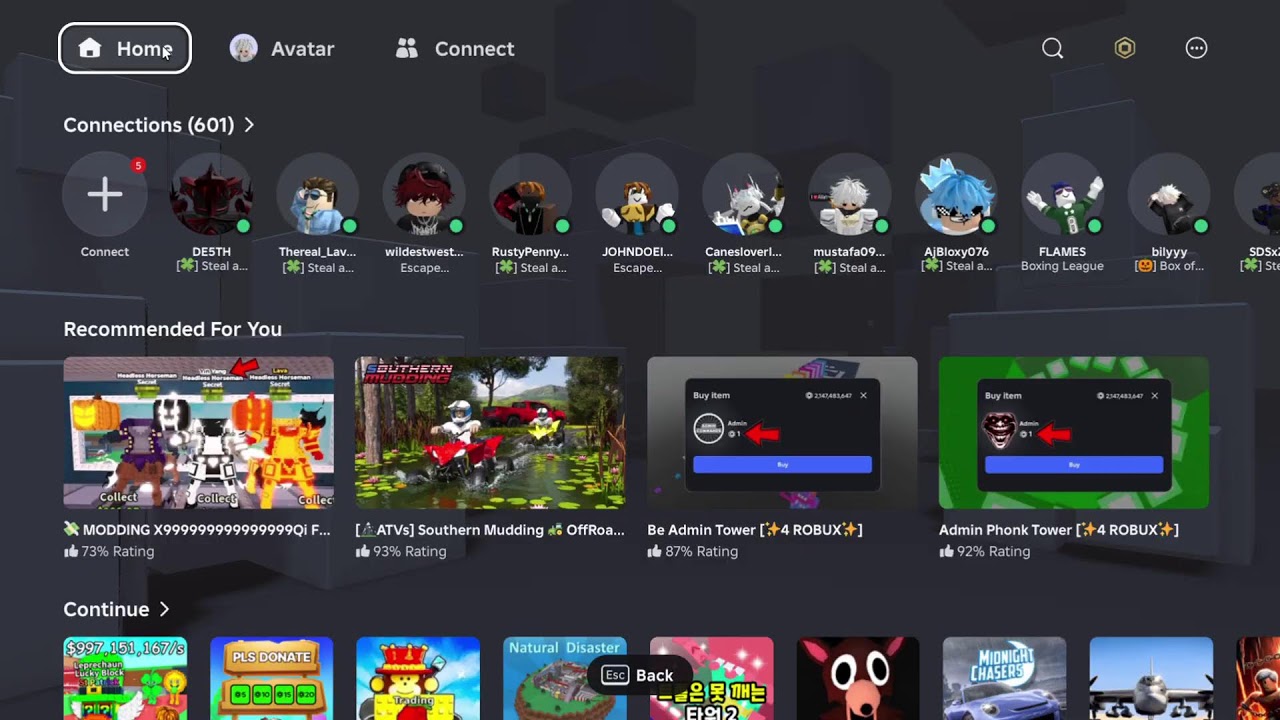The height and width of the screenshot is (720, 1280).
Task: Open the Leprechaun Lucky Block game tile
Action: pyautogui.click(x=125, y=678)
